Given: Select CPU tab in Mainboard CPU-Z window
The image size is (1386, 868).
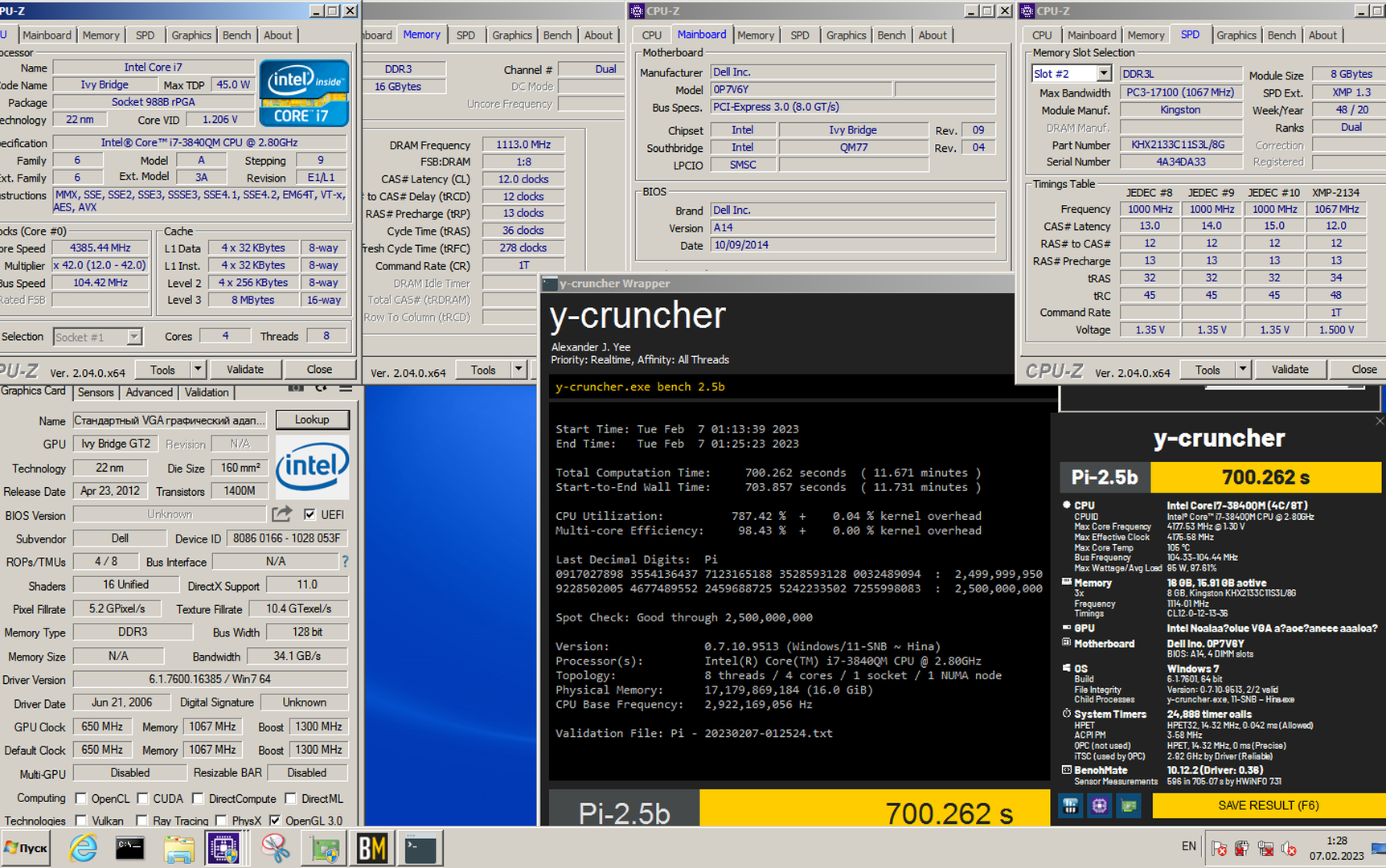Looking at the screenshot, I should tap(652, 35).
